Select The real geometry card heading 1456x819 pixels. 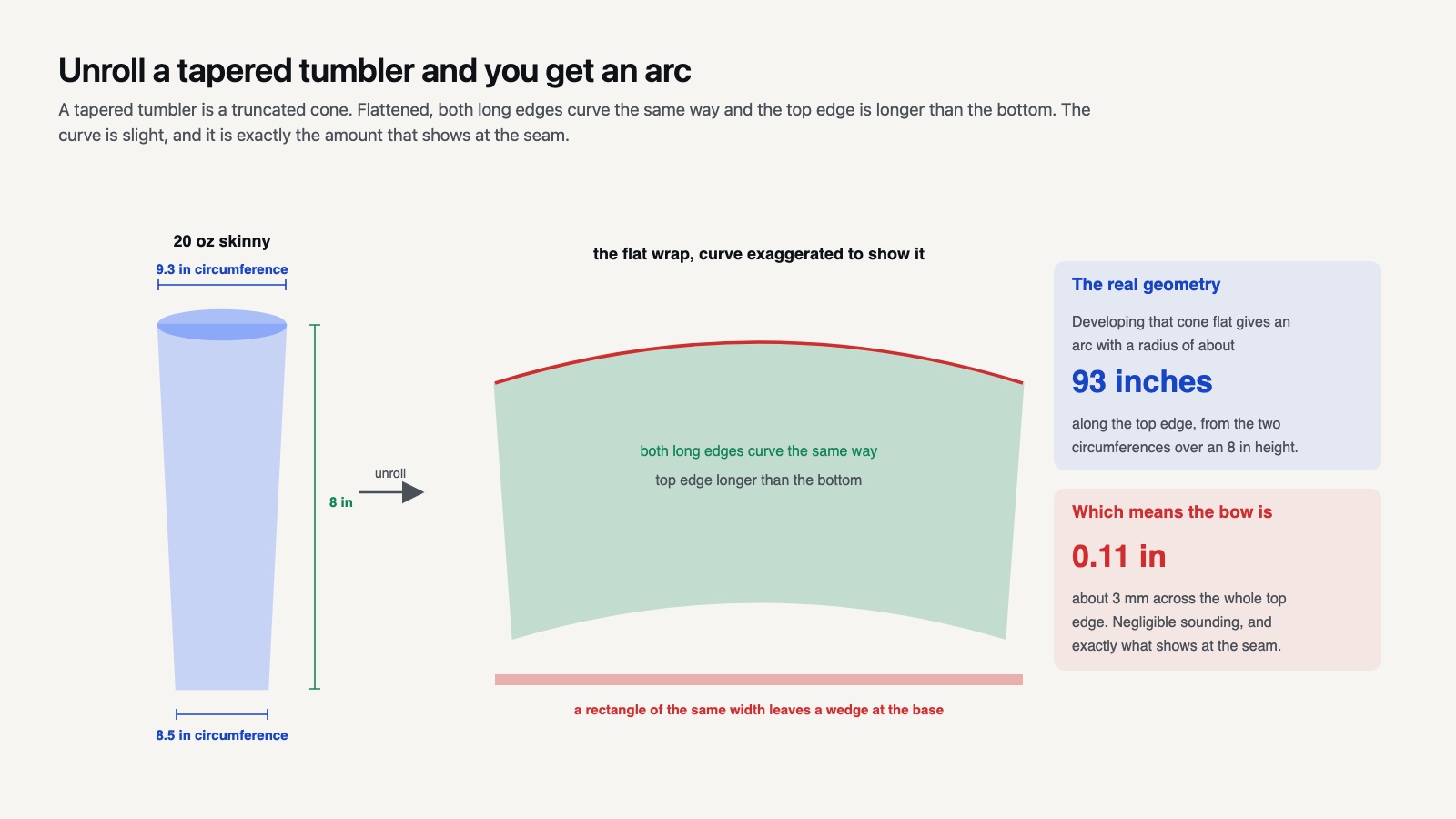click(1146, 284)
